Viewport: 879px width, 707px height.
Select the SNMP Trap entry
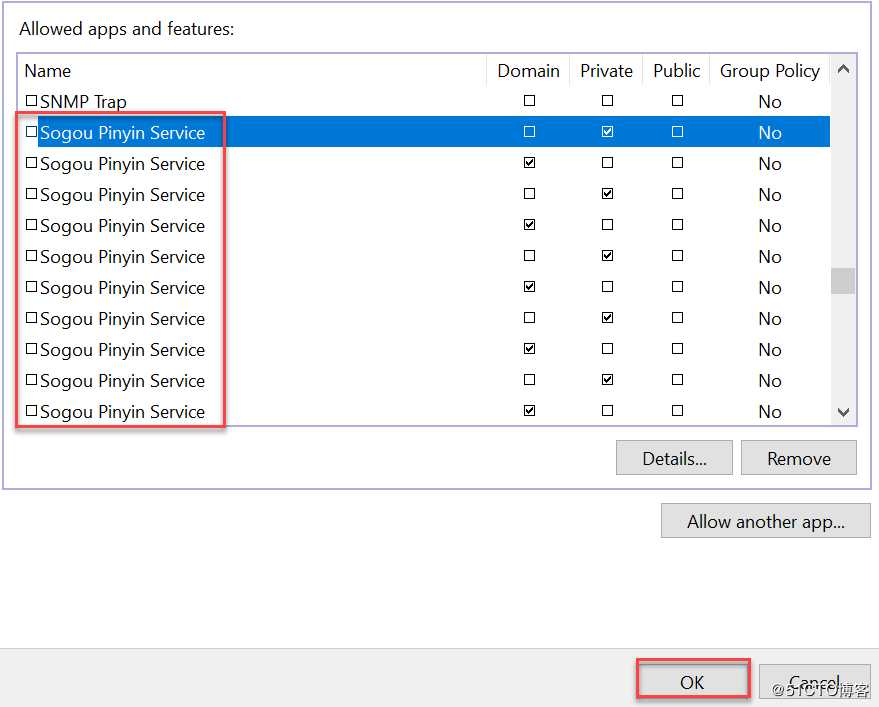tap(83, 101)
